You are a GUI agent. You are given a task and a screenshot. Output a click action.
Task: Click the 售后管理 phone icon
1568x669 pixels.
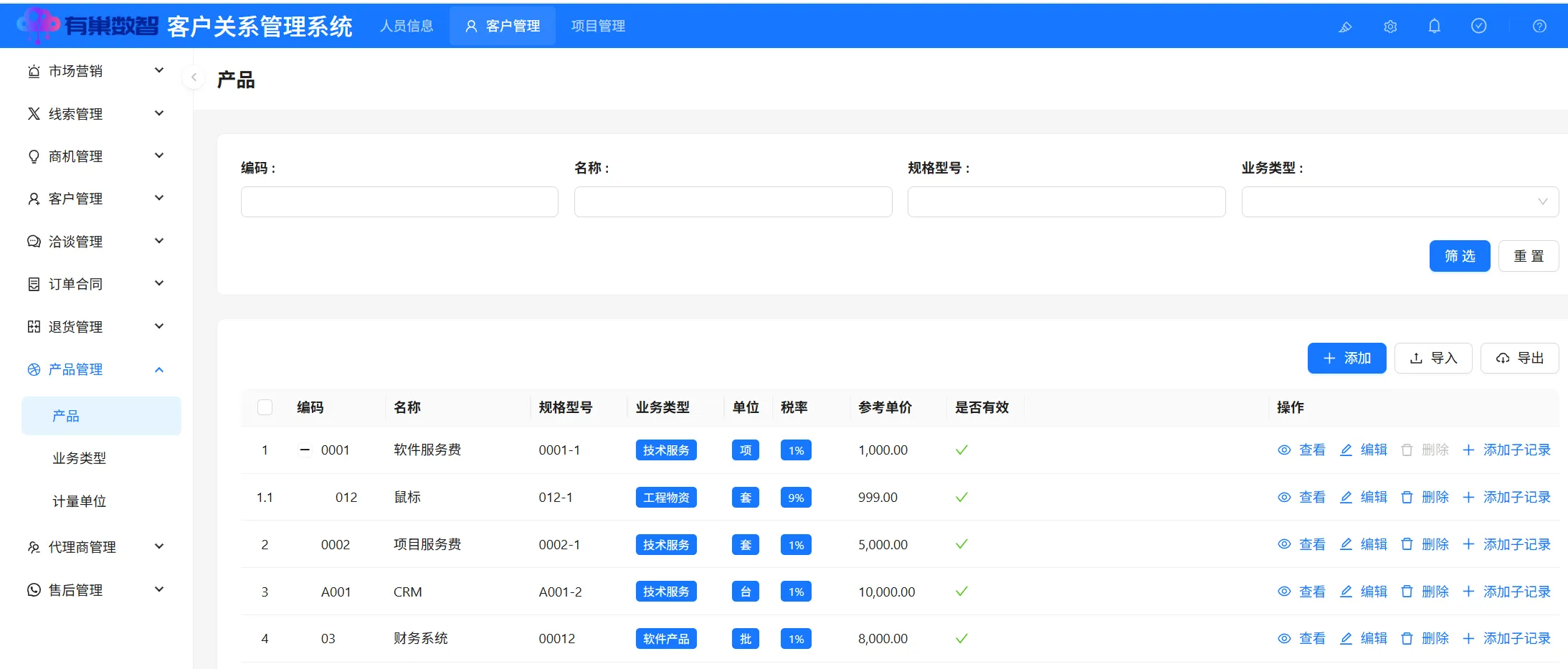(34, 589)
